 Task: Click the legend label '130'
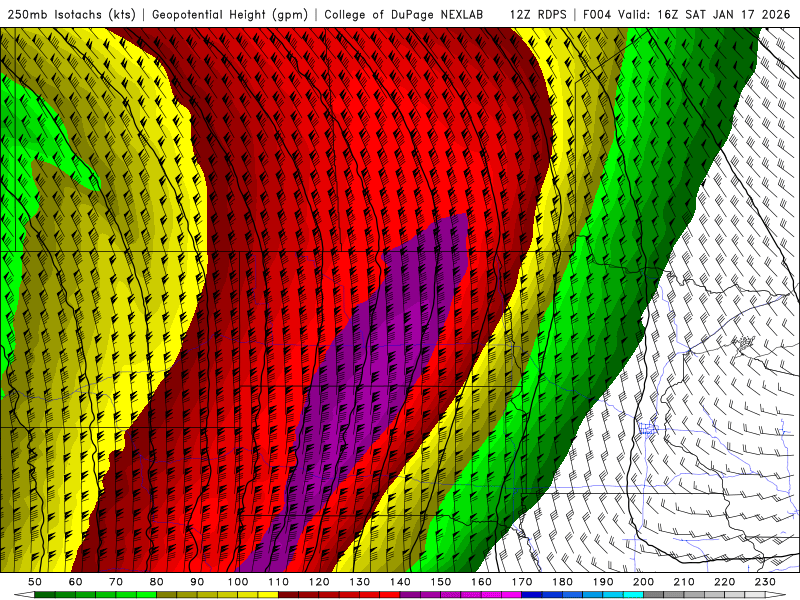(x=360, y=582)
